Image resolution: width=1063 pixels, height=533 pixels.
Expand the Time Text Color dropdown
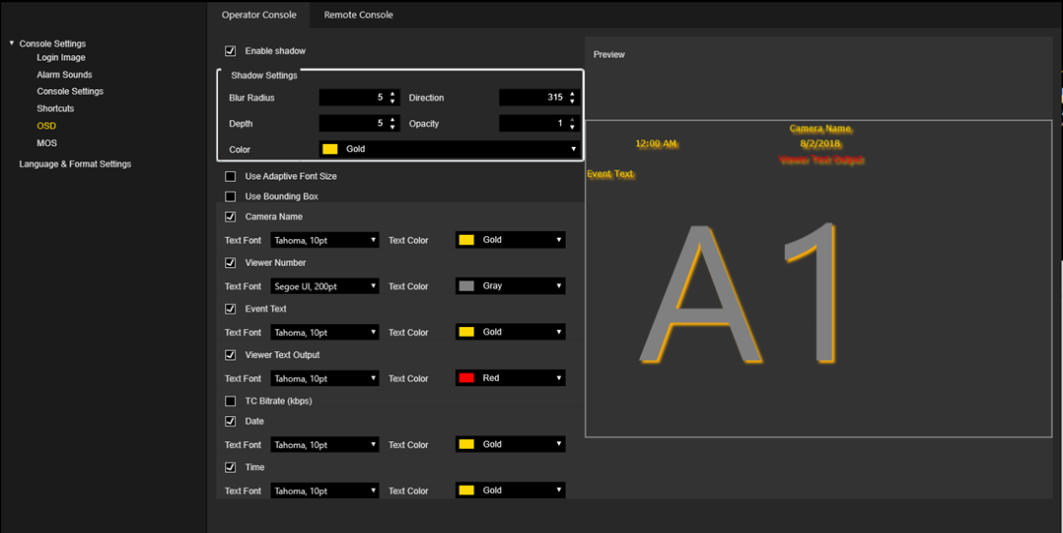[510, 490]
